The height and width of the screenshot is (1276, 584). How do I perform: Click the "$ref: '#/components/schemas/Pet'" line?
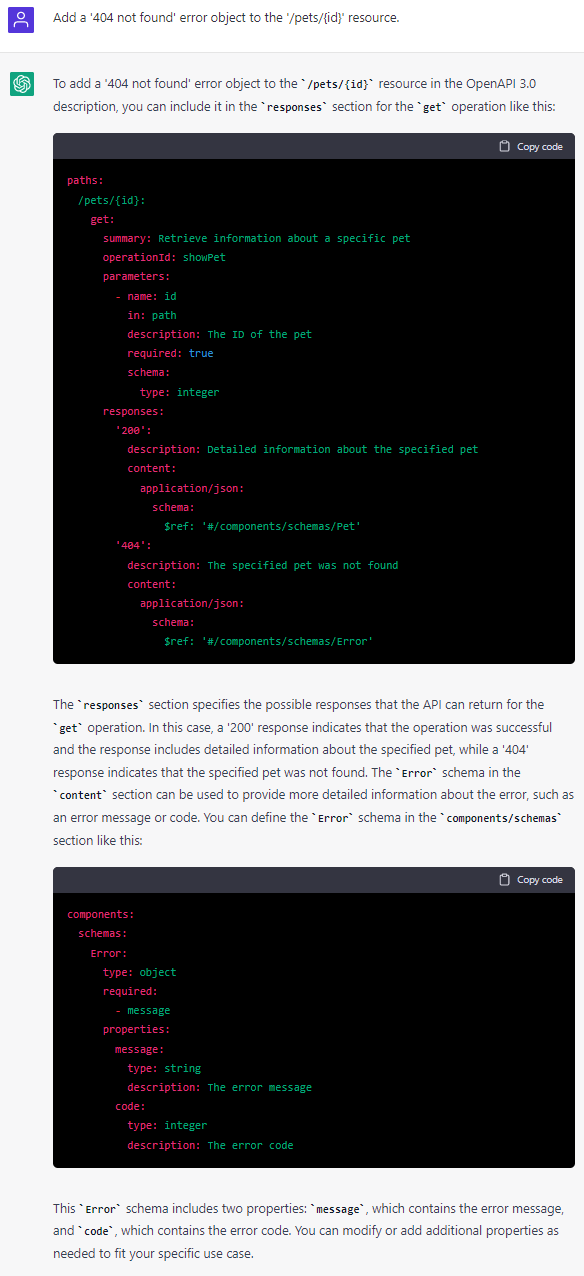(x=262, y=527)
